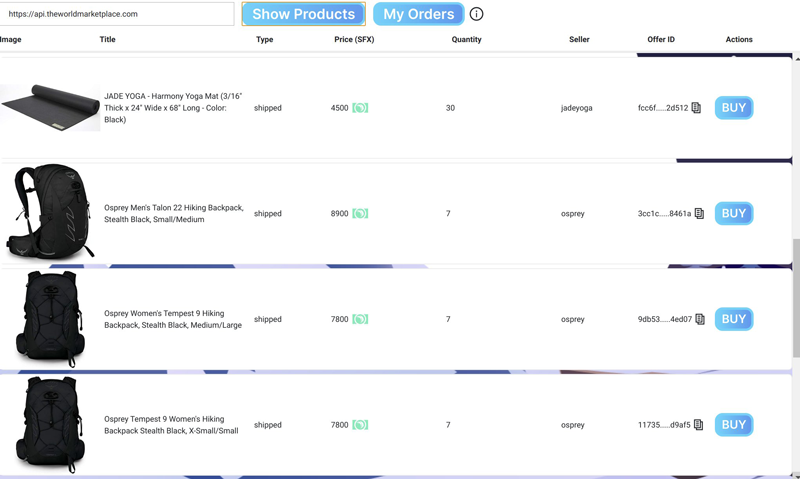Select the Osprey Women's Tempest 9 Medium/Large title

tap(173, 319)
